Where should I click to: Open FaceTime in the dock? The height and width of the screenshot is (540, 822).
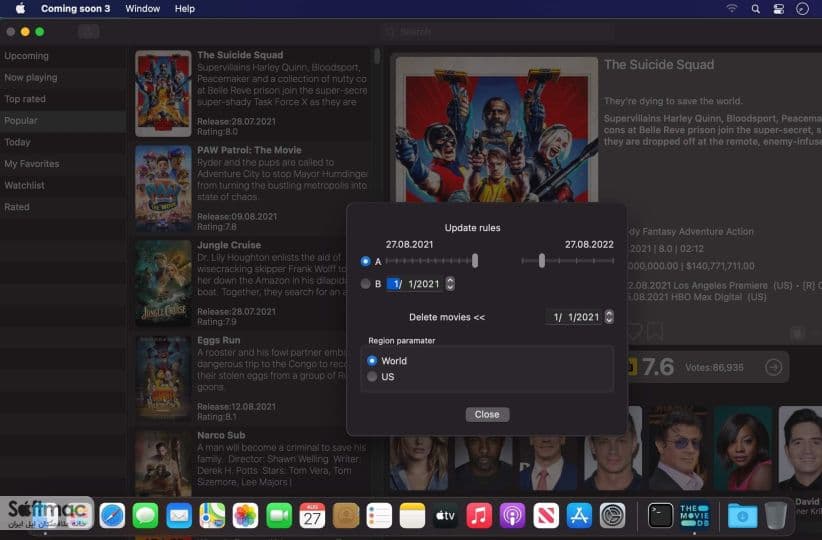[279, 516]
